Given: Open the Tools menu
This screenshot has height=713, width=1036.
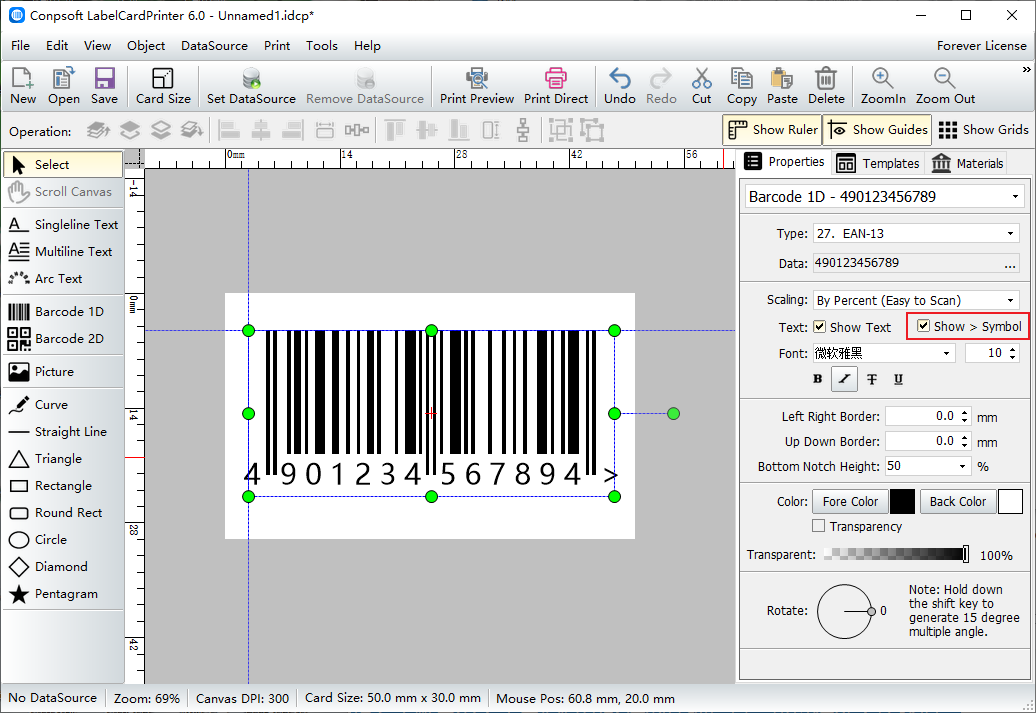Looking at the screenshot, I should [322, 46].
